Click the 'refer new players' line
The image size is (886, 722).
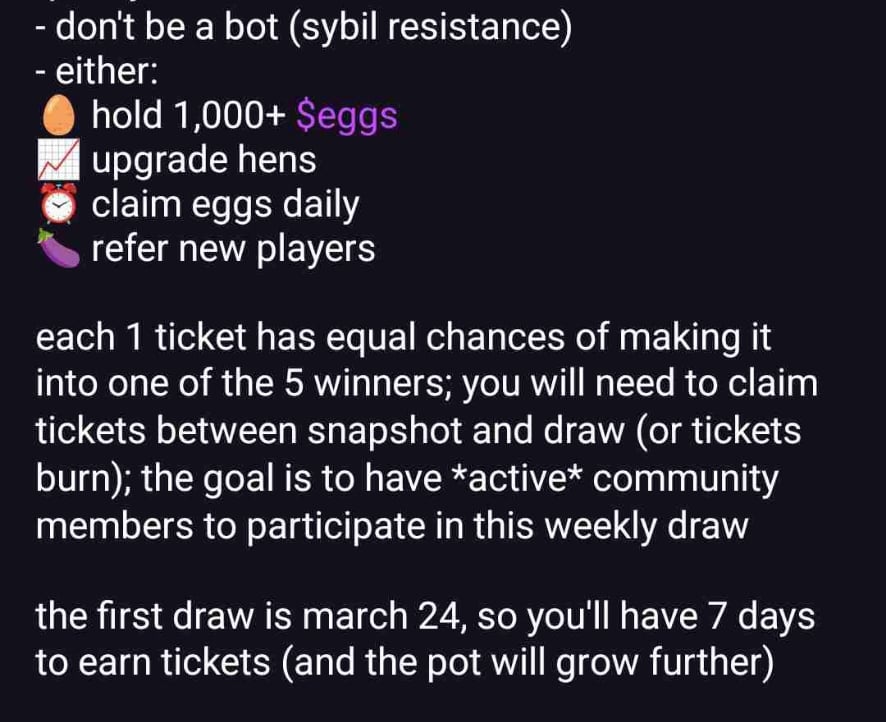point(233,248)
